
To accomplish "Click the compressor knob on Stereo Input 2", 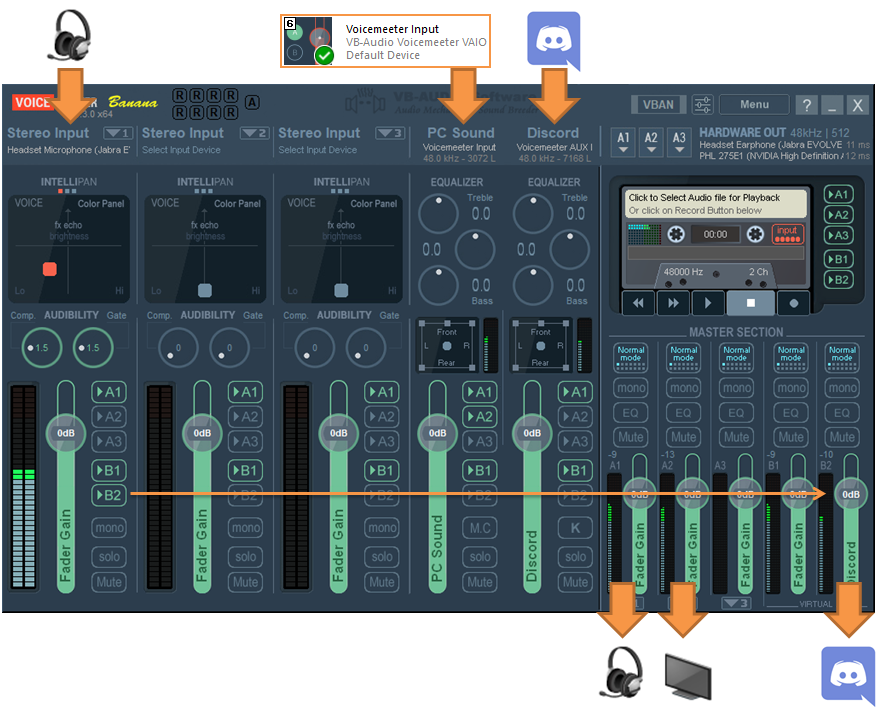I will pyautogui.click(x=178, y=348).
